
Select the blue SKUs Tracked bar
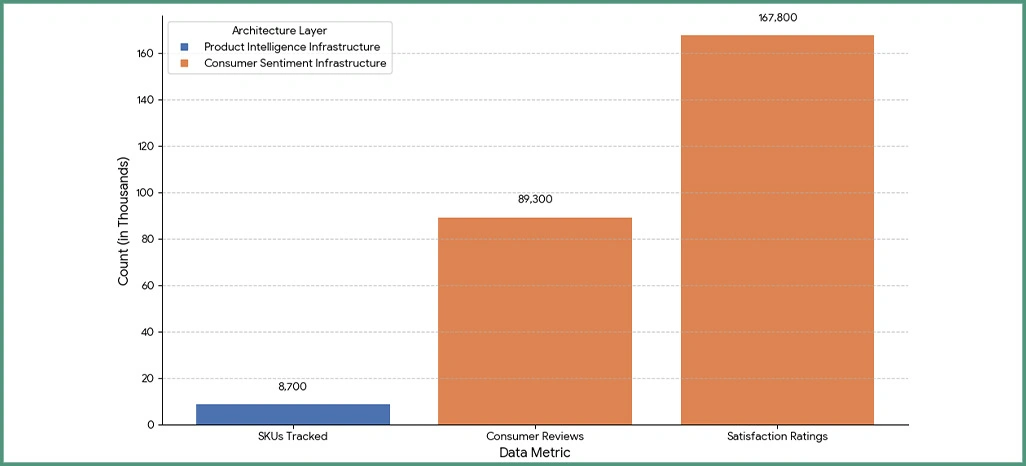click(292, 414)
